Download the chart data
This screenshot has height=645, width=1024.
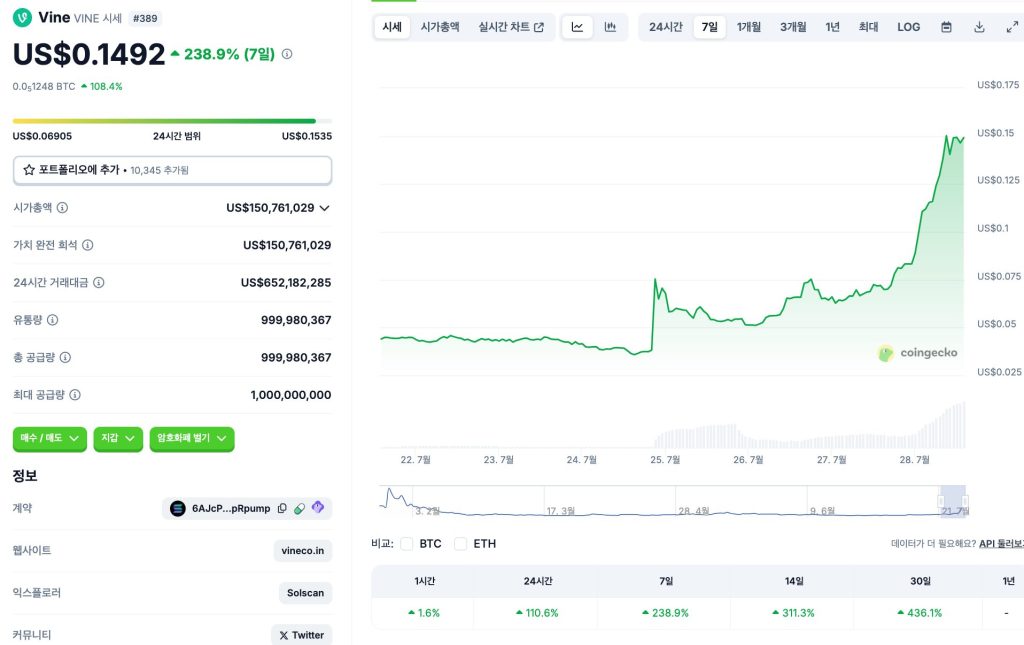pos(979,27)
